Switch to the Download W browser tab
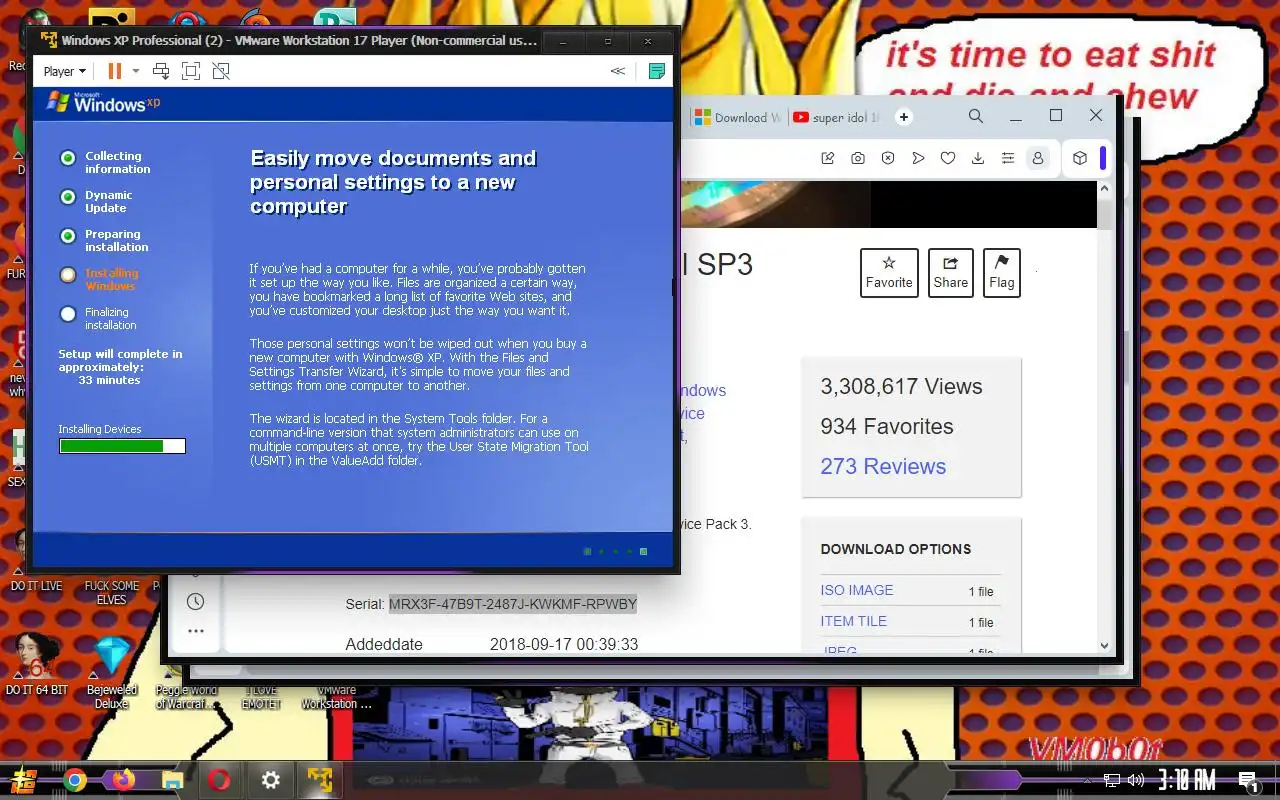Viewport: 1280px width, 800px height. [738, 117]
